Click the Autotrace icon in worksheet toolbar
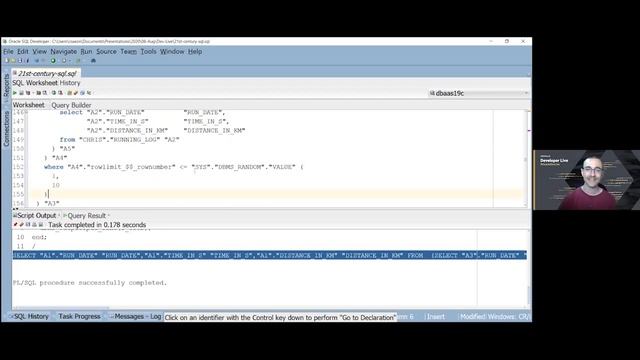 [x=38, y=93]
